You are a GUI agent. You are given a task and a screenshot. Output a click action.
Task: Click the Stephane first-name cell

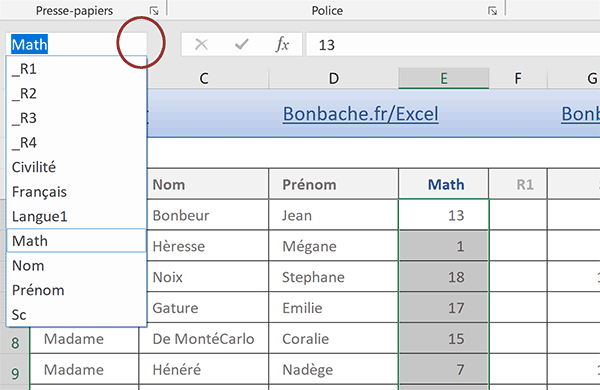tap(333, 277)
